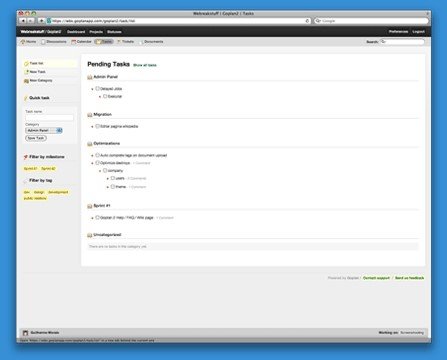Go to the Home tab
This screenshot has width=447, height=360.
[x=28, y=42]
